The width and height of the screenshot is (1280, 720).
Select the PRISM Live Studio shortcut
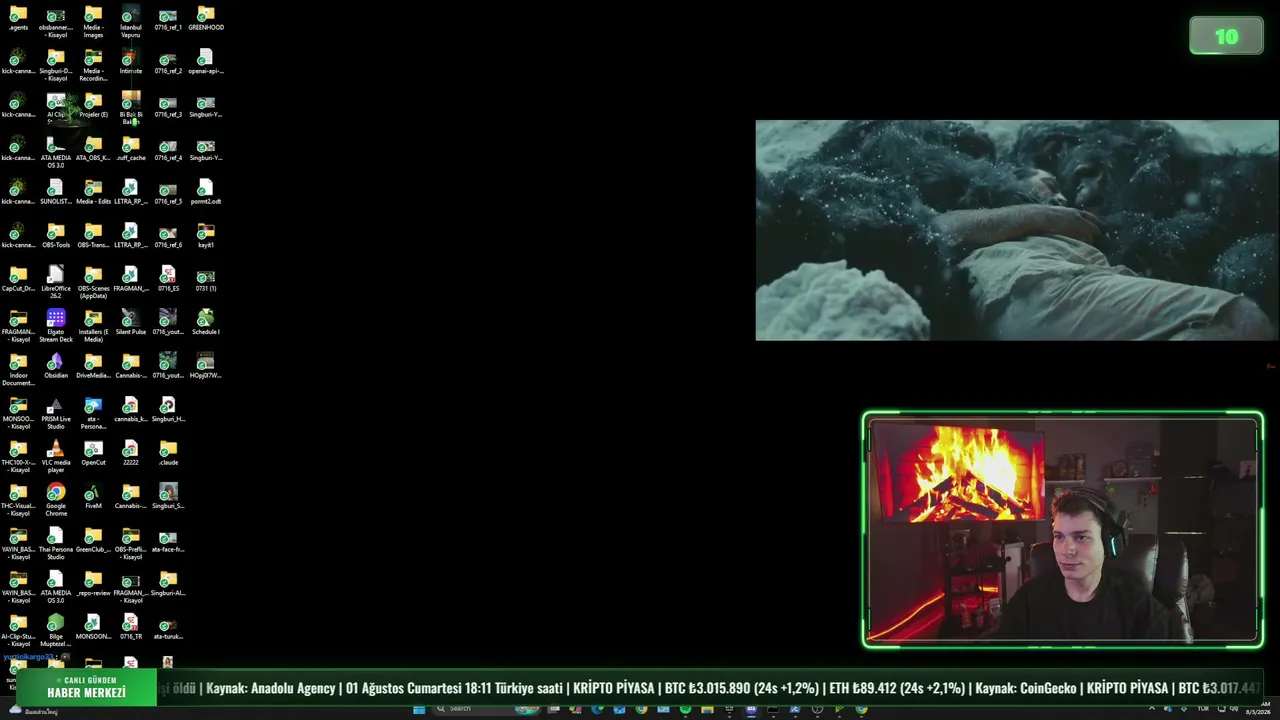[56, 413]
